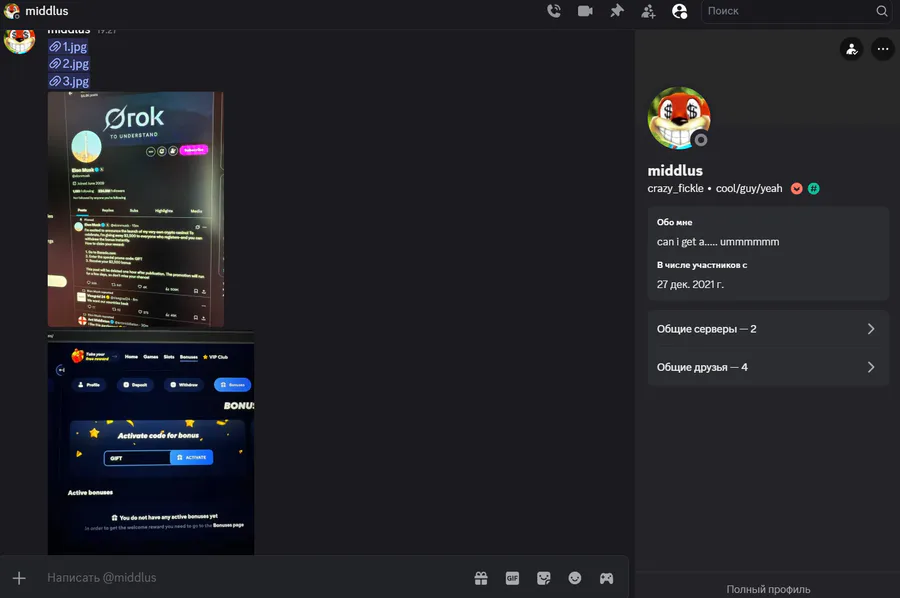900x598 pixels.
Task: Start a voice call with middlus
Action: (554, 11)
